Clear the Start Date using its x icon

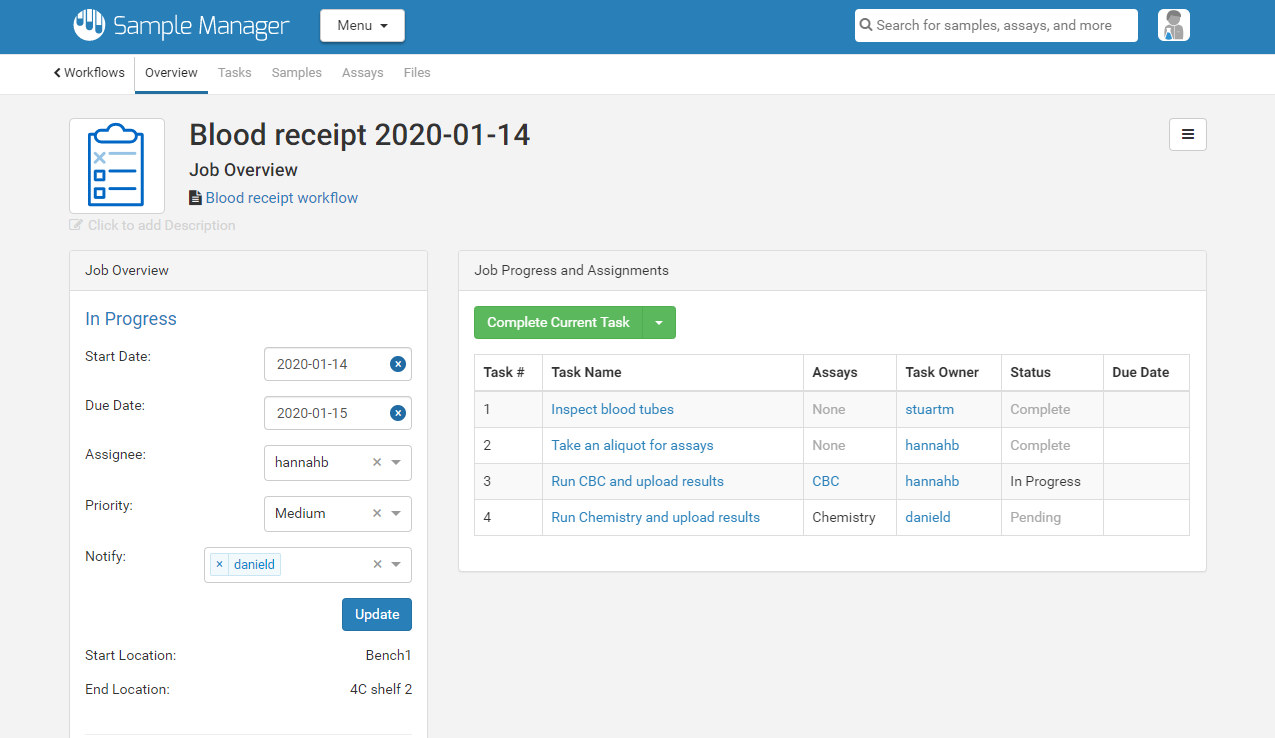click(x=398, y=363)
